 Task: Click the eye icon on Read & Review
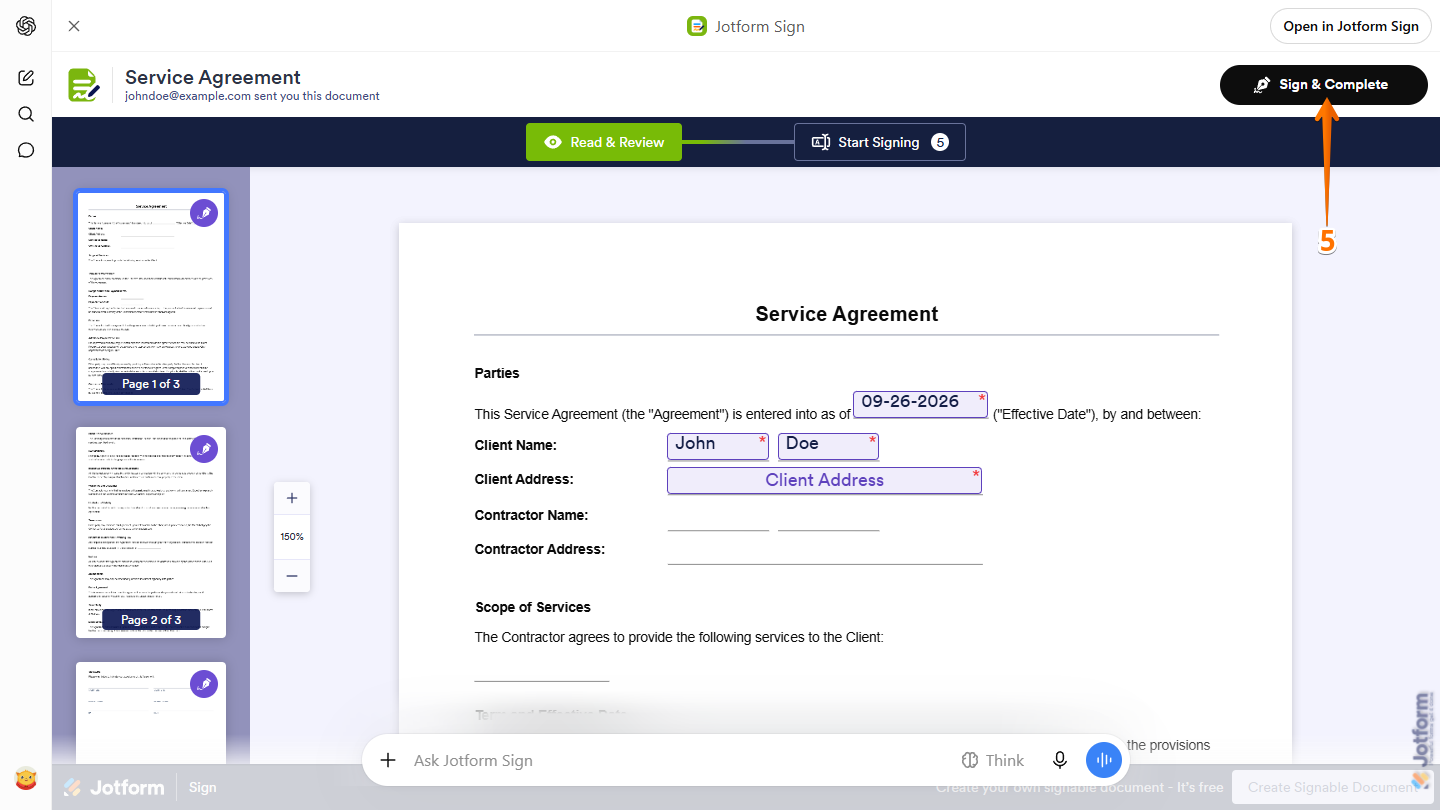tap(553, 142)
